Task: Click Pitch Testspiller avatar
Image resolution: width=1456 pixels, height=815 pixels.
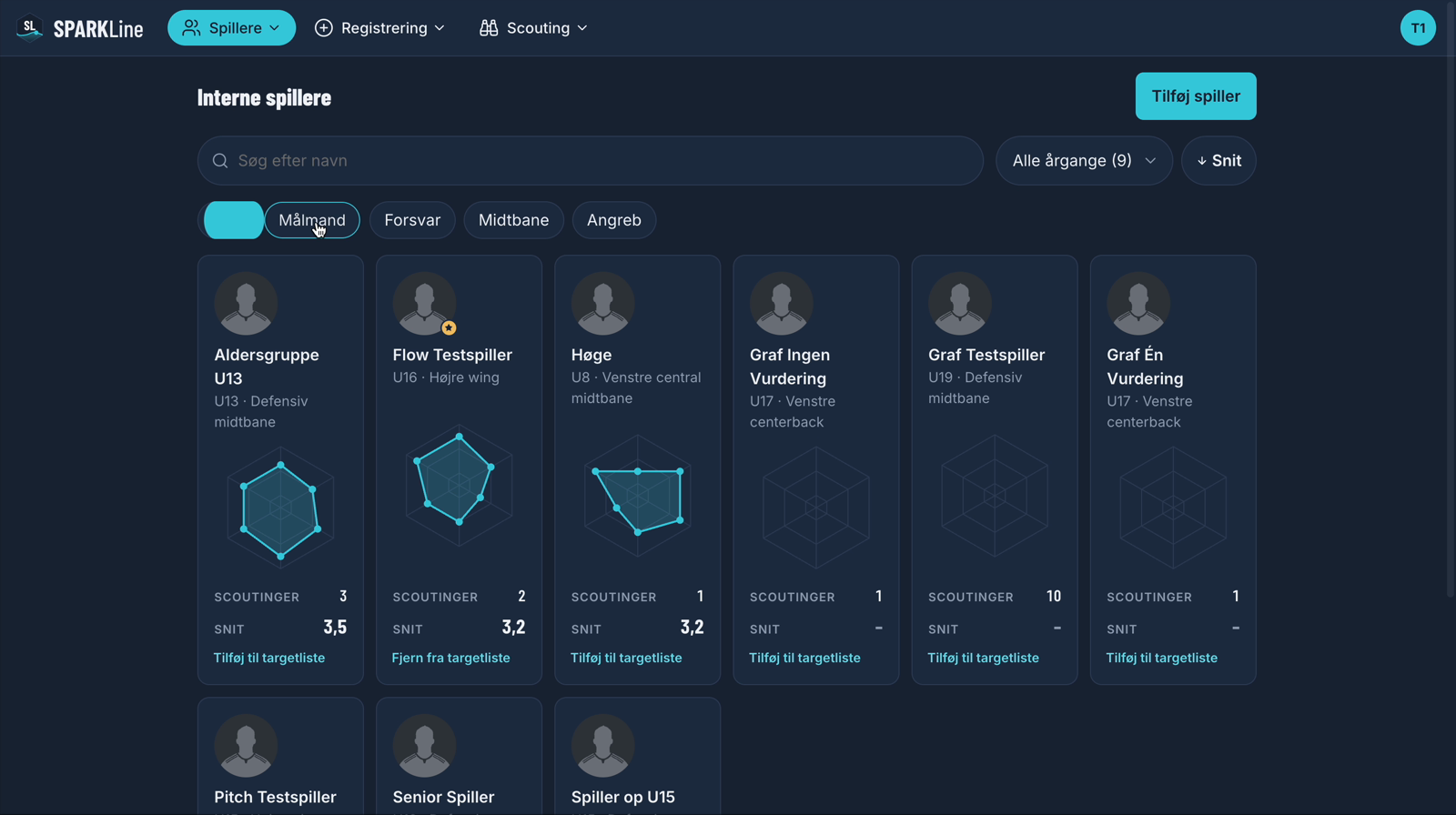Action: pyautogui.click(x=246, y=746)
